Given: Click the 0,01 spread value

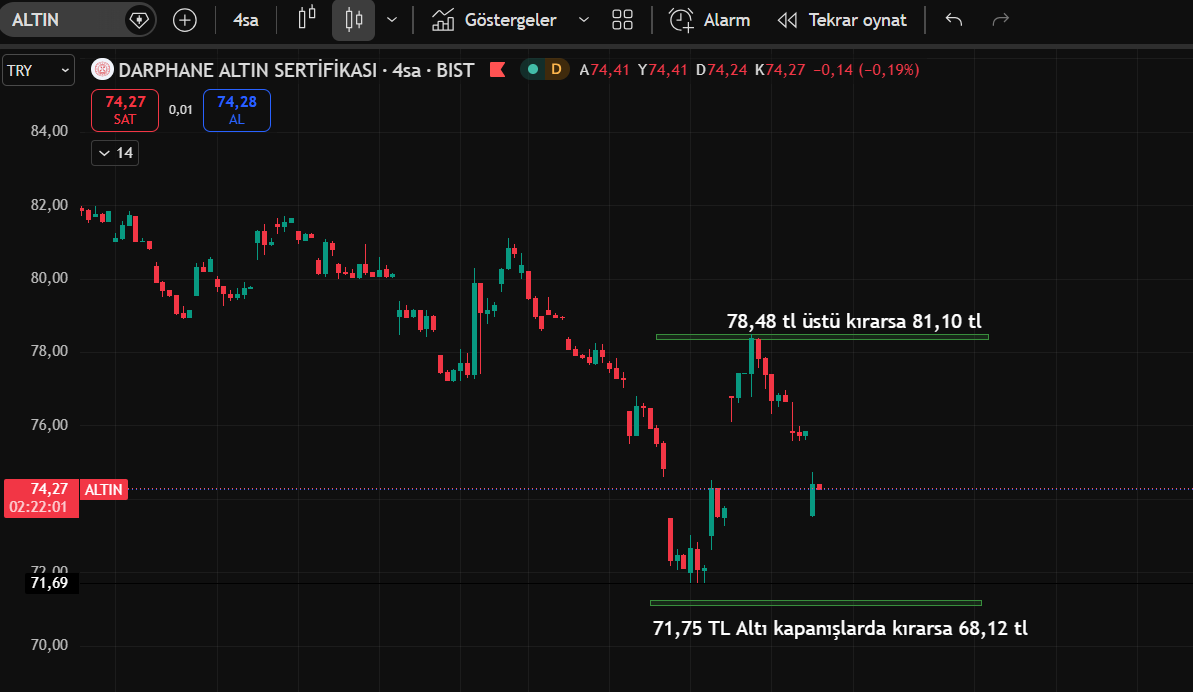Looking at the screenshot, I should point(180,110).
